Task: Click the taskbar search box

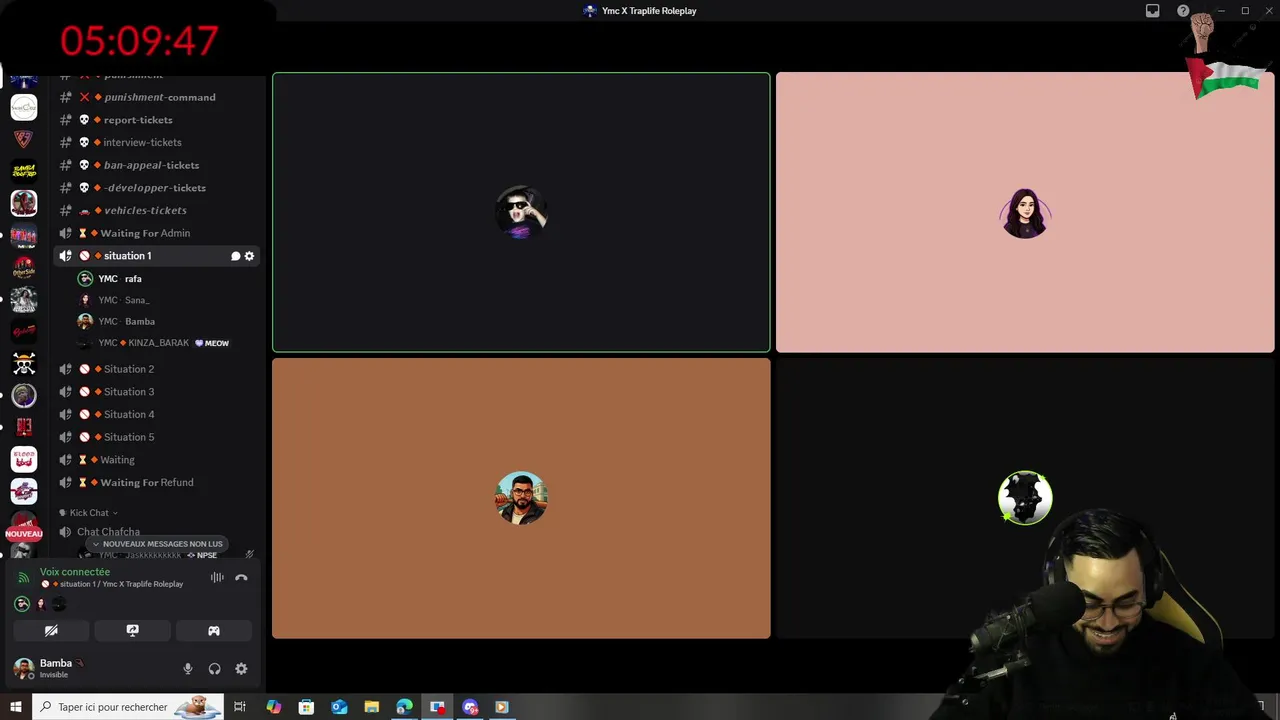Action: [x=127, y=707]
